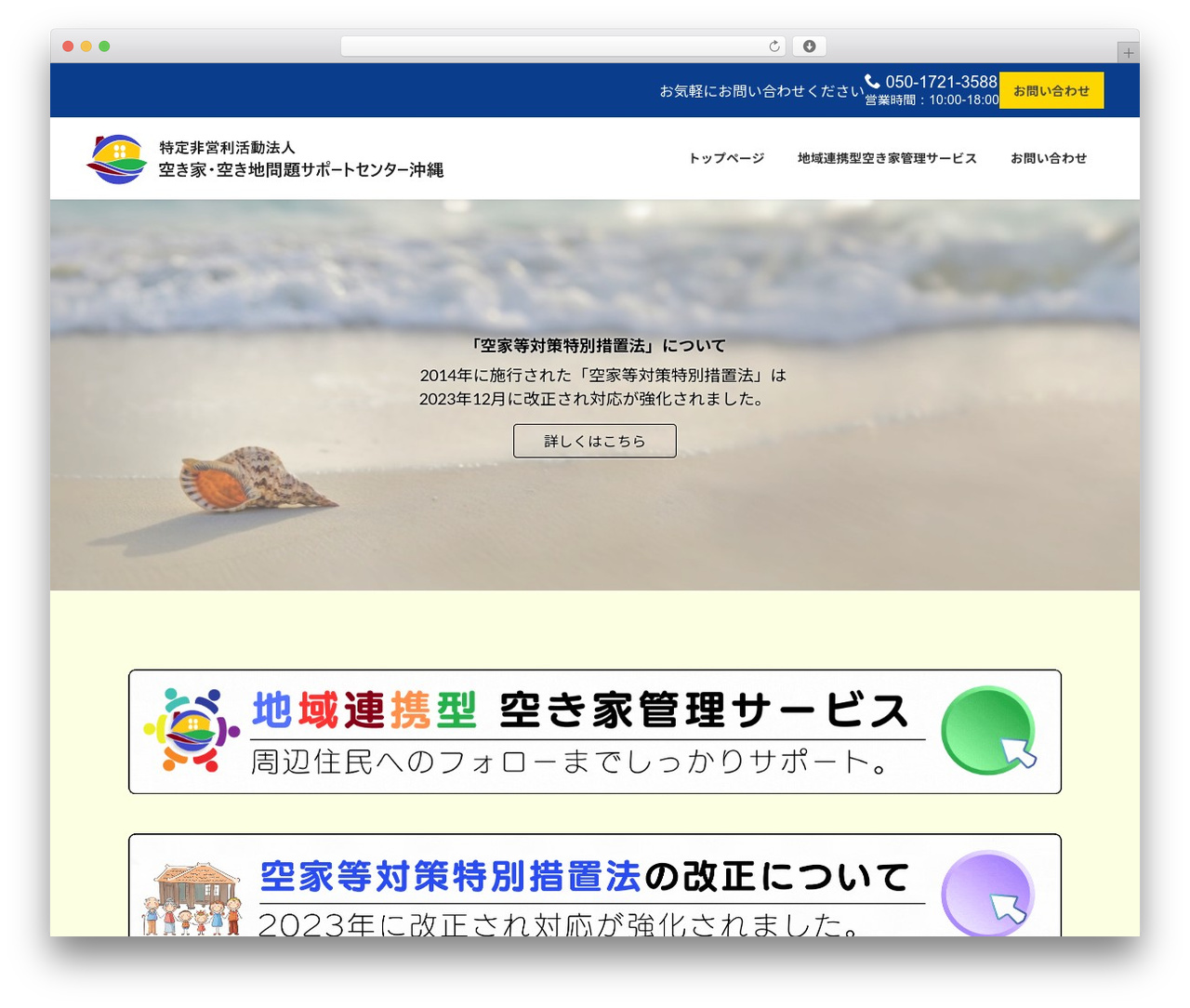Open a new tab with the plus button

click(1128, 53)
